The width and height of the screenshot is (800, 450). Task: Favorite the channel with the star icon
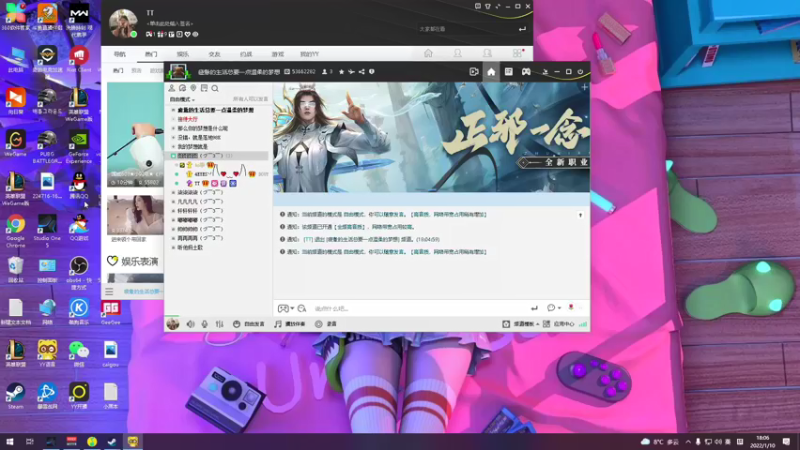pyautogui.click(x=341, y=72)
